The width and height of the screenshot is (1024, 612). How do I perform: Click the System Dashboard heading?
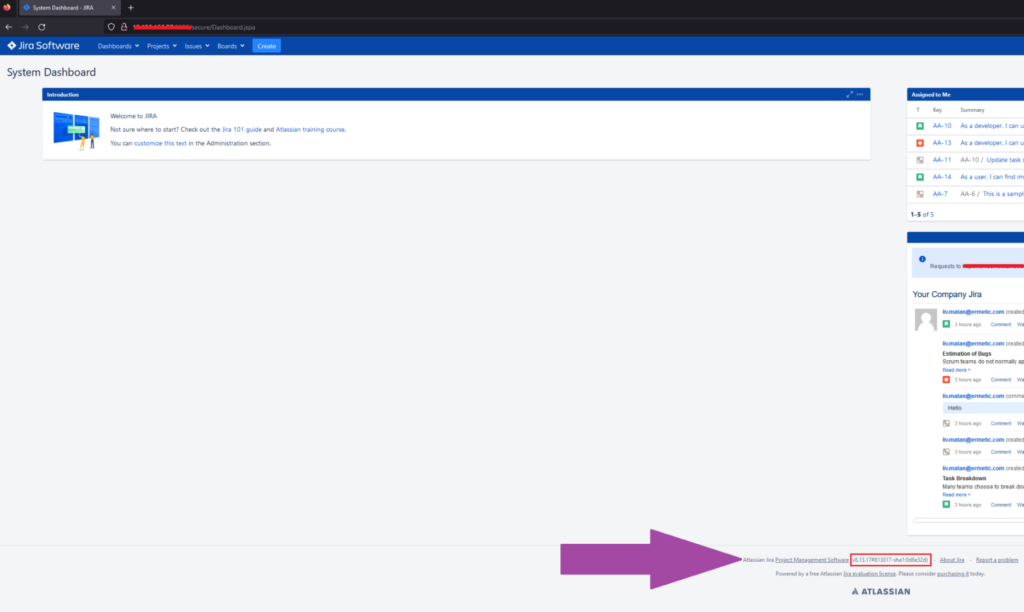click(52, 72)
